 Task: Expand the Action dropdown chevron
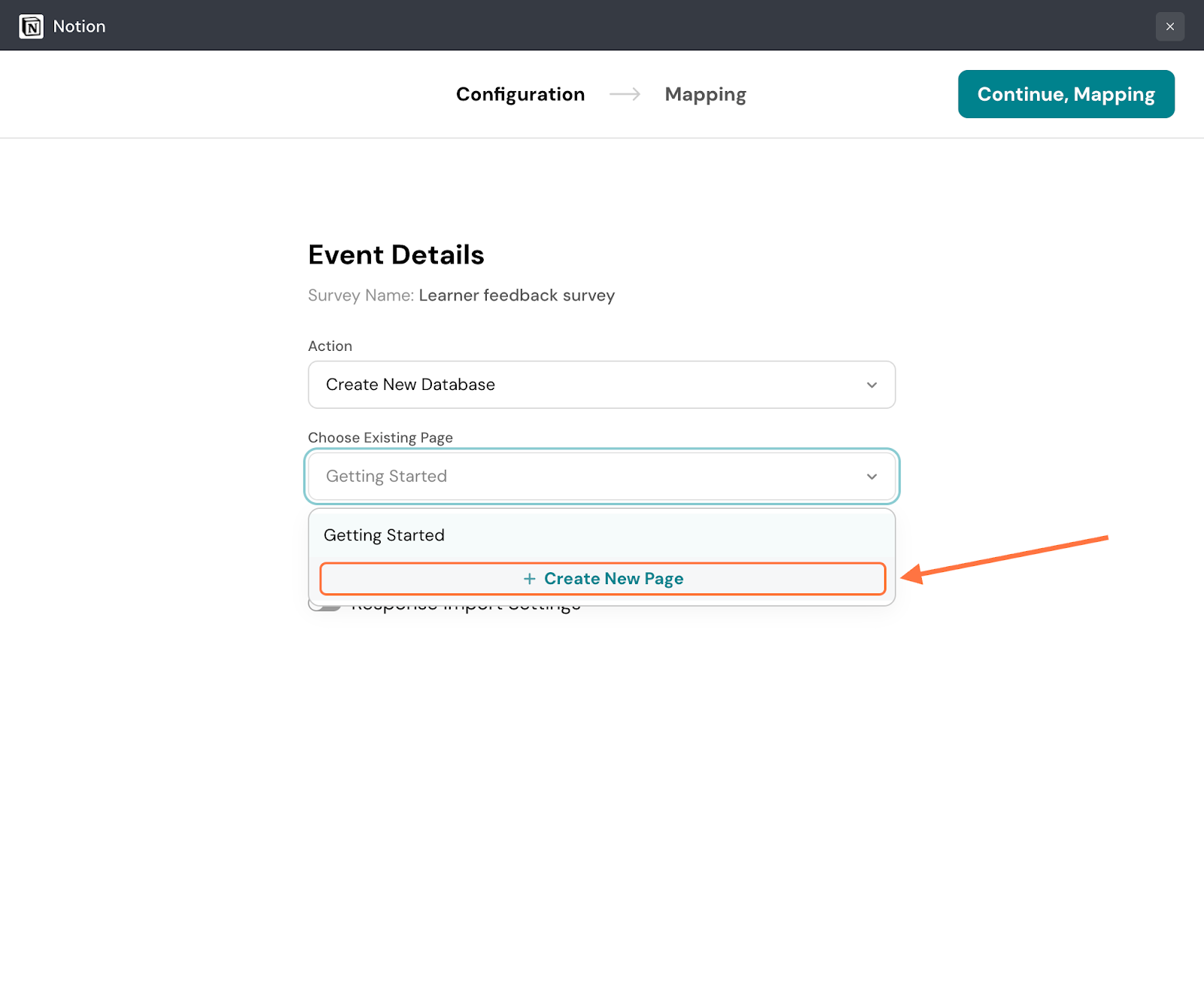871,385
